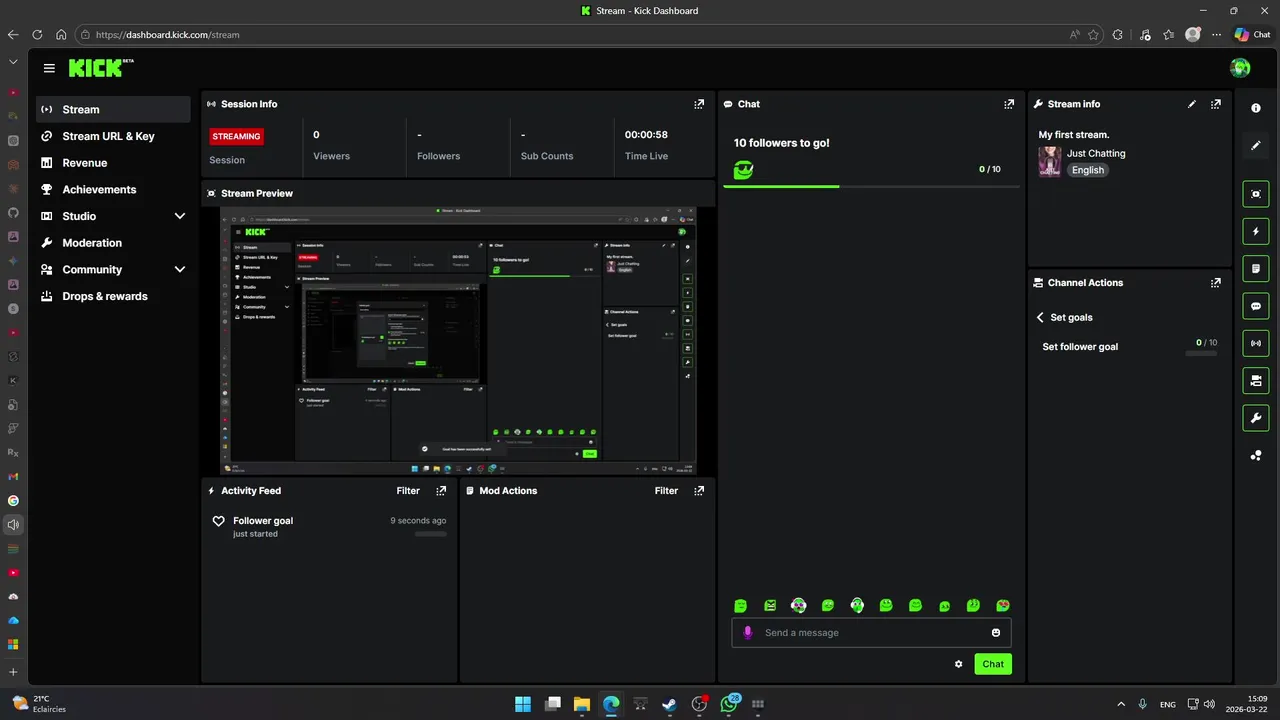Open the Activity Feed Filter dropdown

point(408,491)
